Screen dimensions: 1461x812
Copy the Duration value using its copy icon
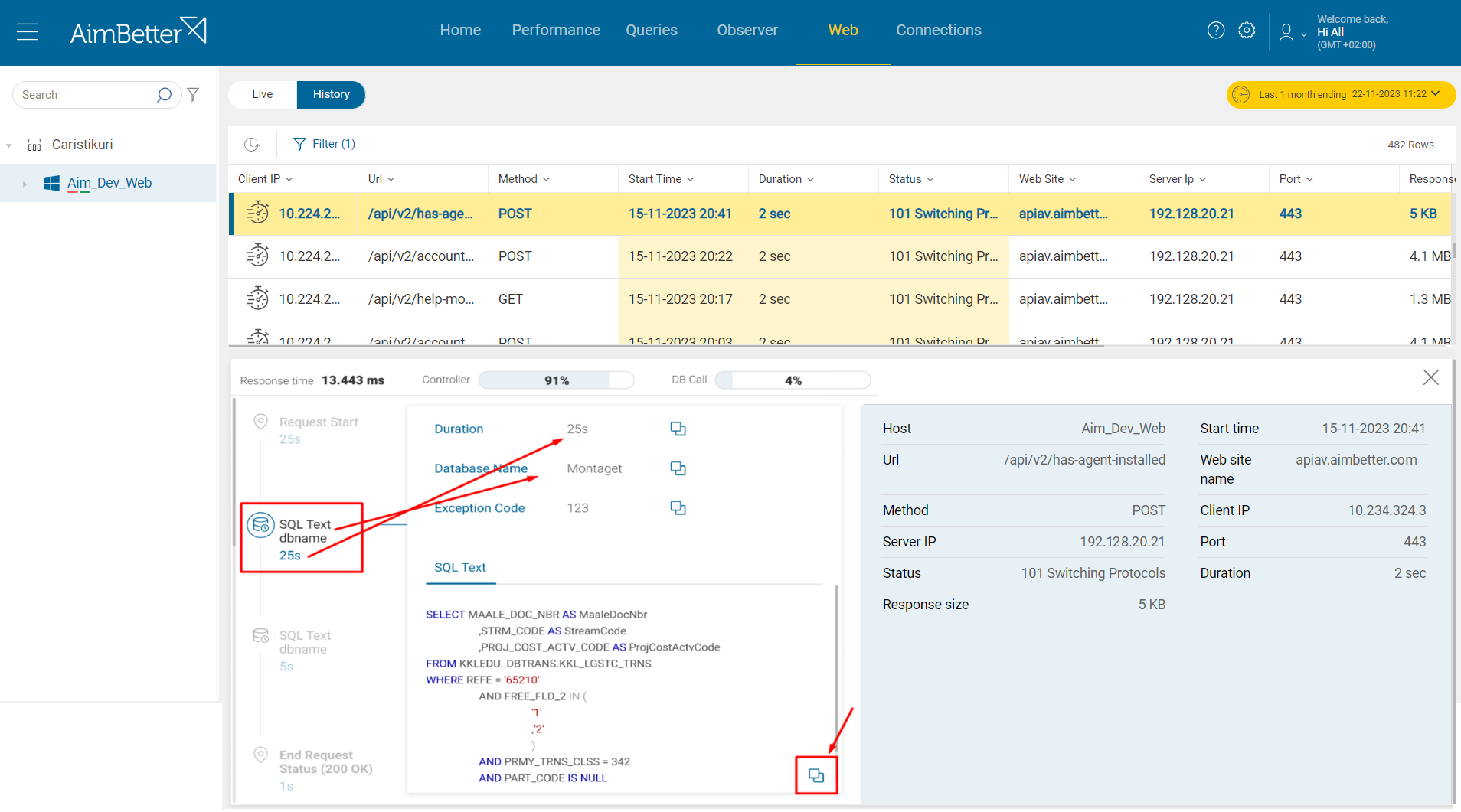coord(678,429)
